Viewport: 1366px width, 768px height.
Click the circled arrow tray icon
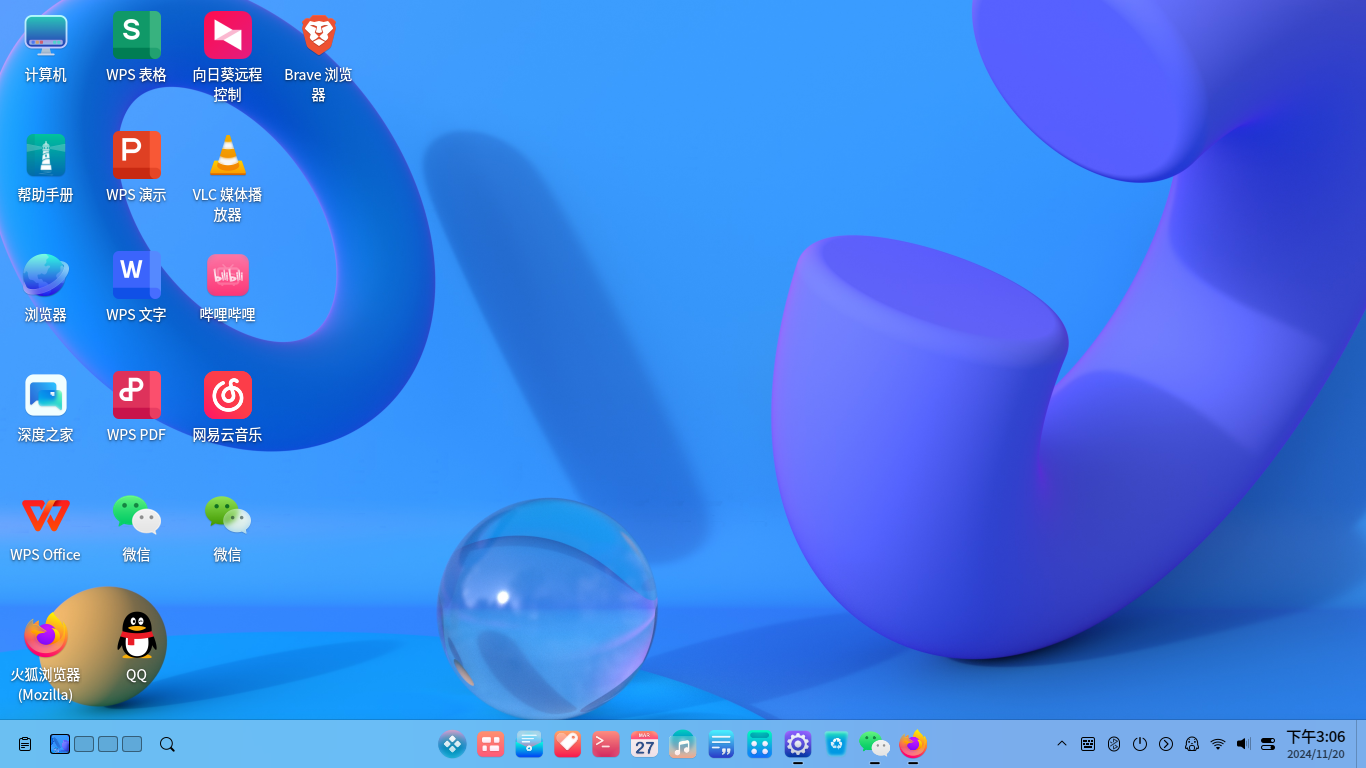point(1166,744)
